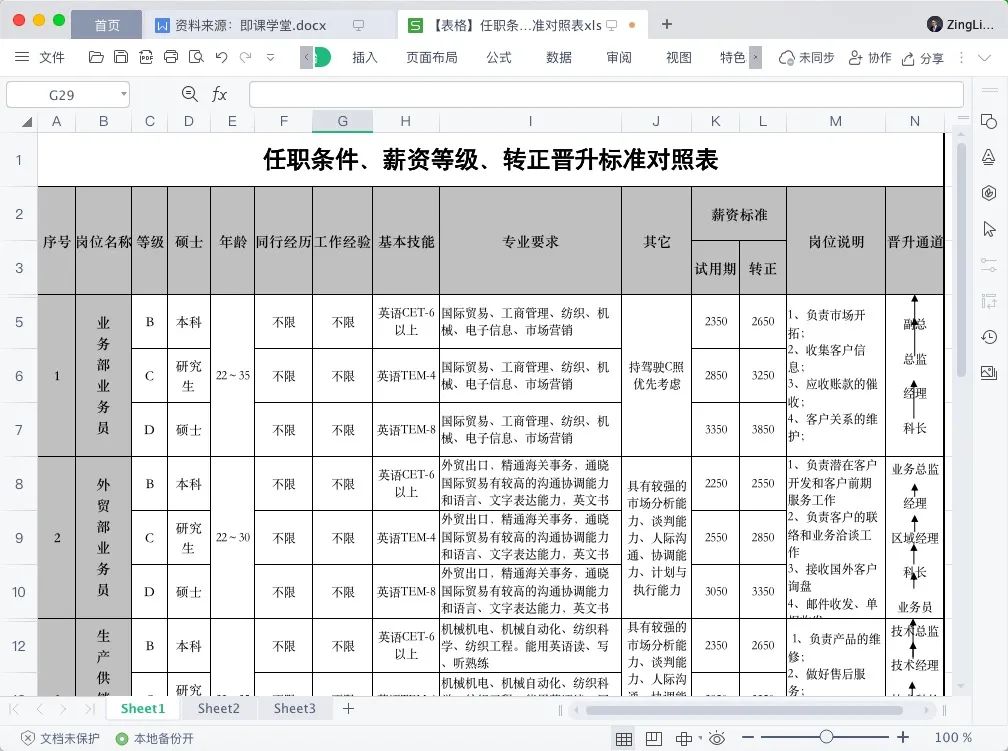Switch to the 公式 ribbon tab
The width and height of the screenshot is (1008, 751).
point(499,58)
